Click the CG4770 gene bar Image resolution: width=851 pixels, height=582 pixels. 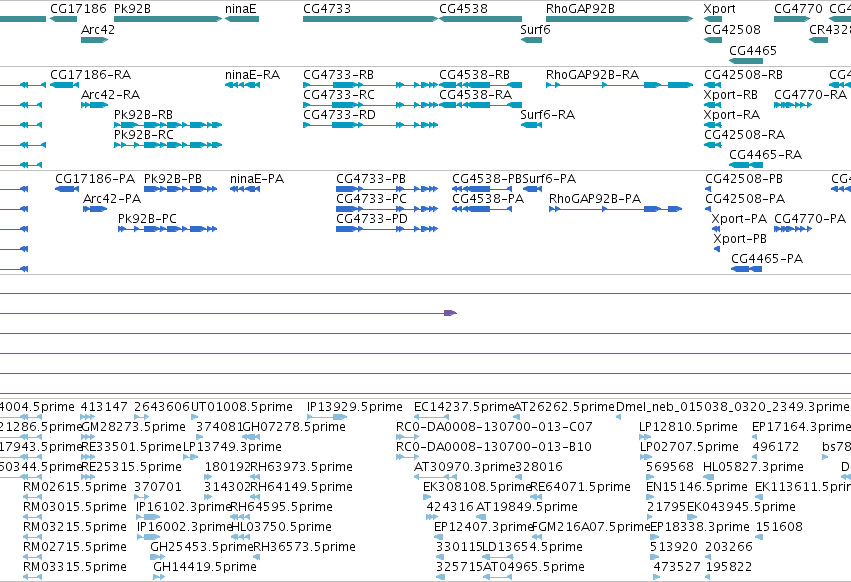tap(792, 19)
